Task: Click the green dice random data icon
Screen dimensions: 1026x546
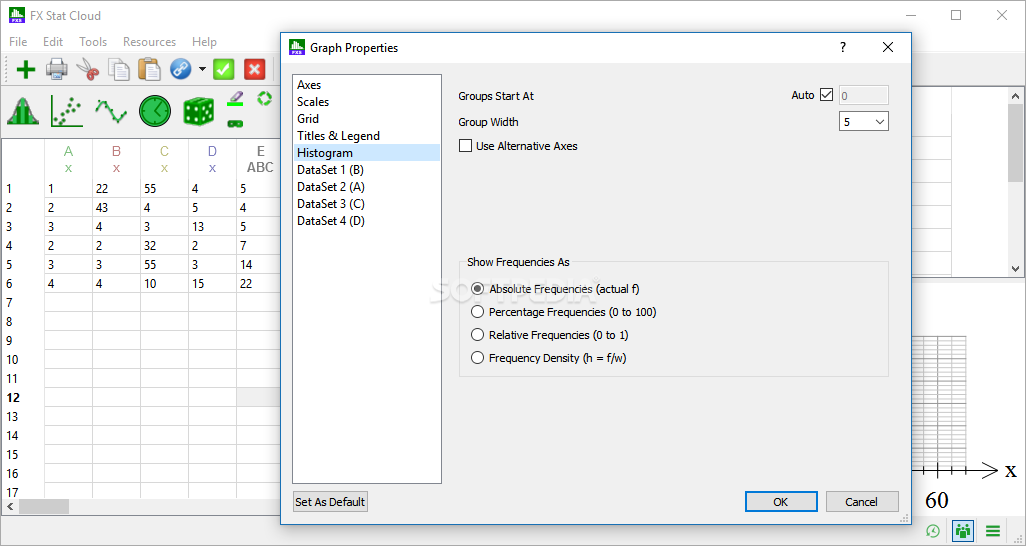Action: pyautogui.click(x=198, y=111)
